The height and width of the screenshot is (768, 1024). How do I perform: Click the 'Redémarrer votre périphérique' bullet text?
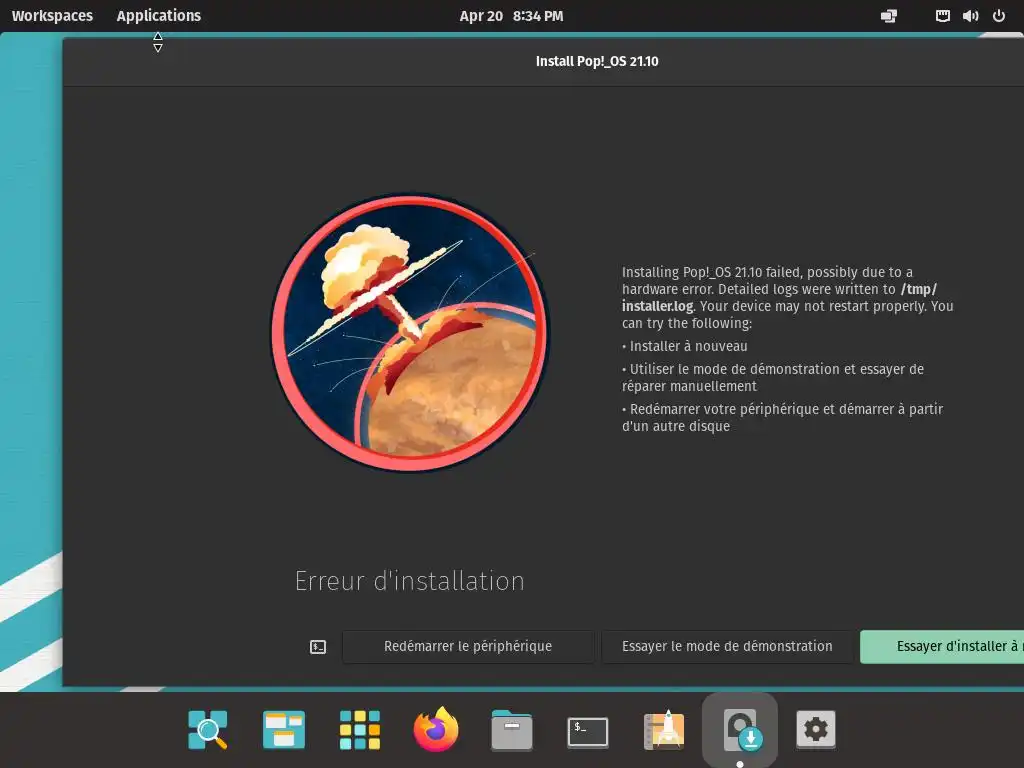coord(782,417)
